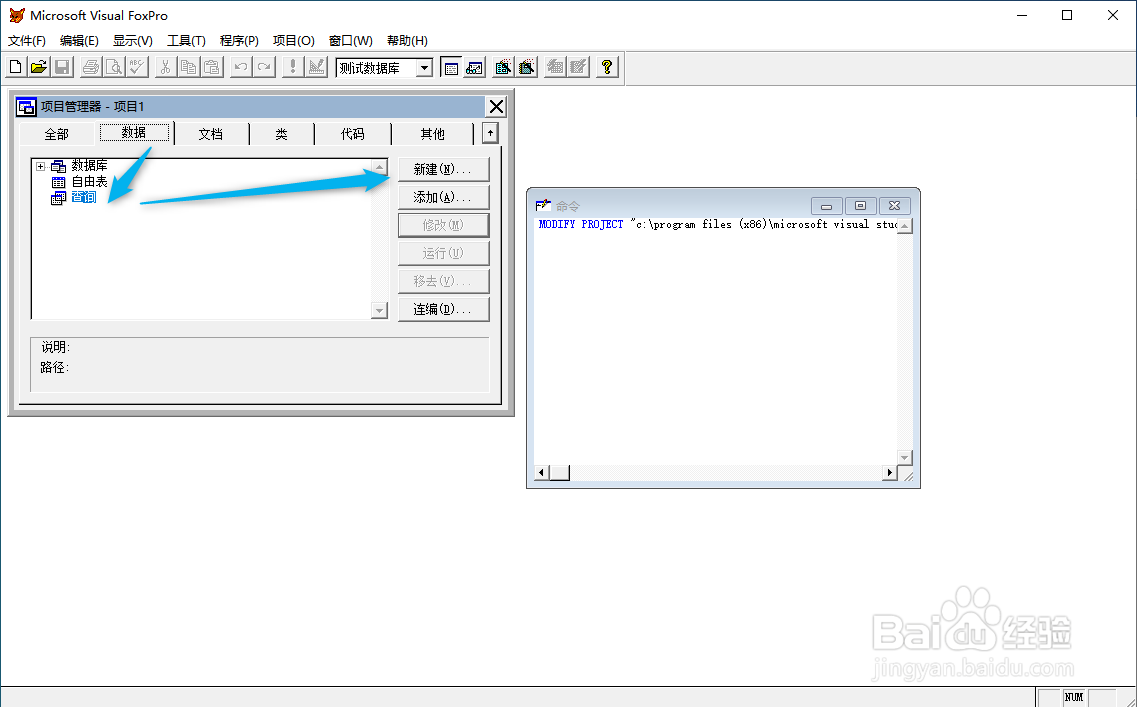Click the project tree scroll-up arrow
This screenshot has width=1137, height=707.
(379, 168)
